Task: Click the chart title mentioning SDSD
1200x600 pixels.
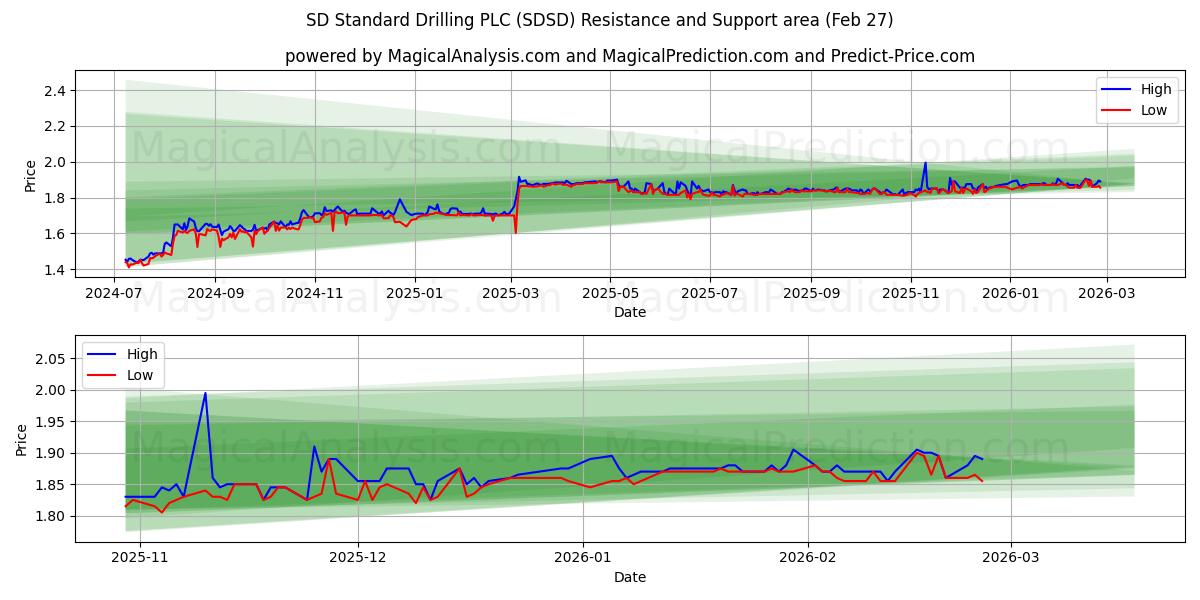Action: click(600, 18)
